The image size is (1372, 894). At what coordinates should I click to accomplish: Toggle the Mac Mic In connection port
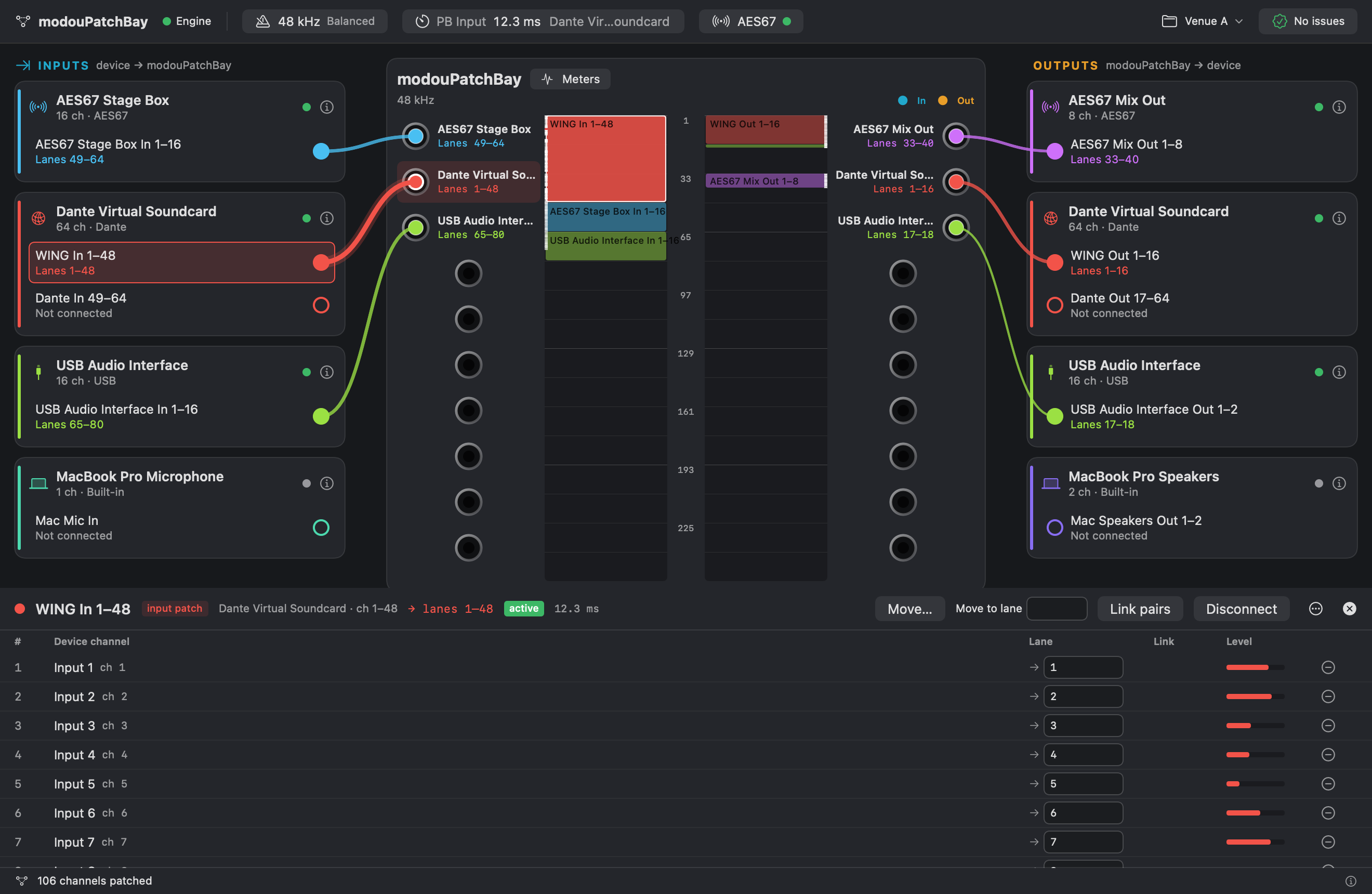tap(321, 528)
